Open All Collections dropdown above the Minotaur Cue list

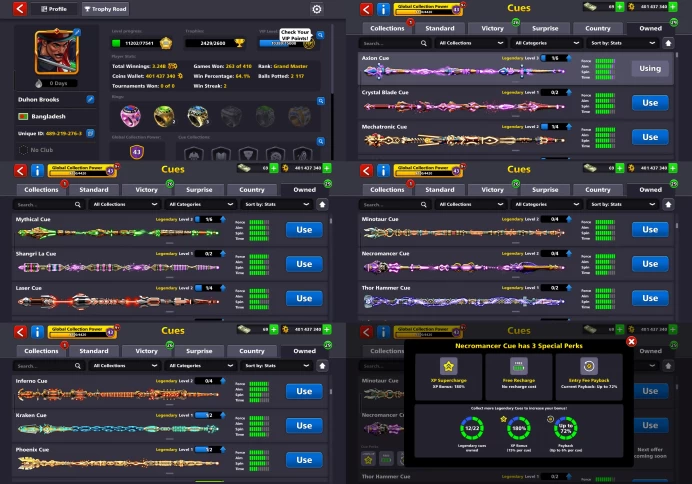click(471, 204)
